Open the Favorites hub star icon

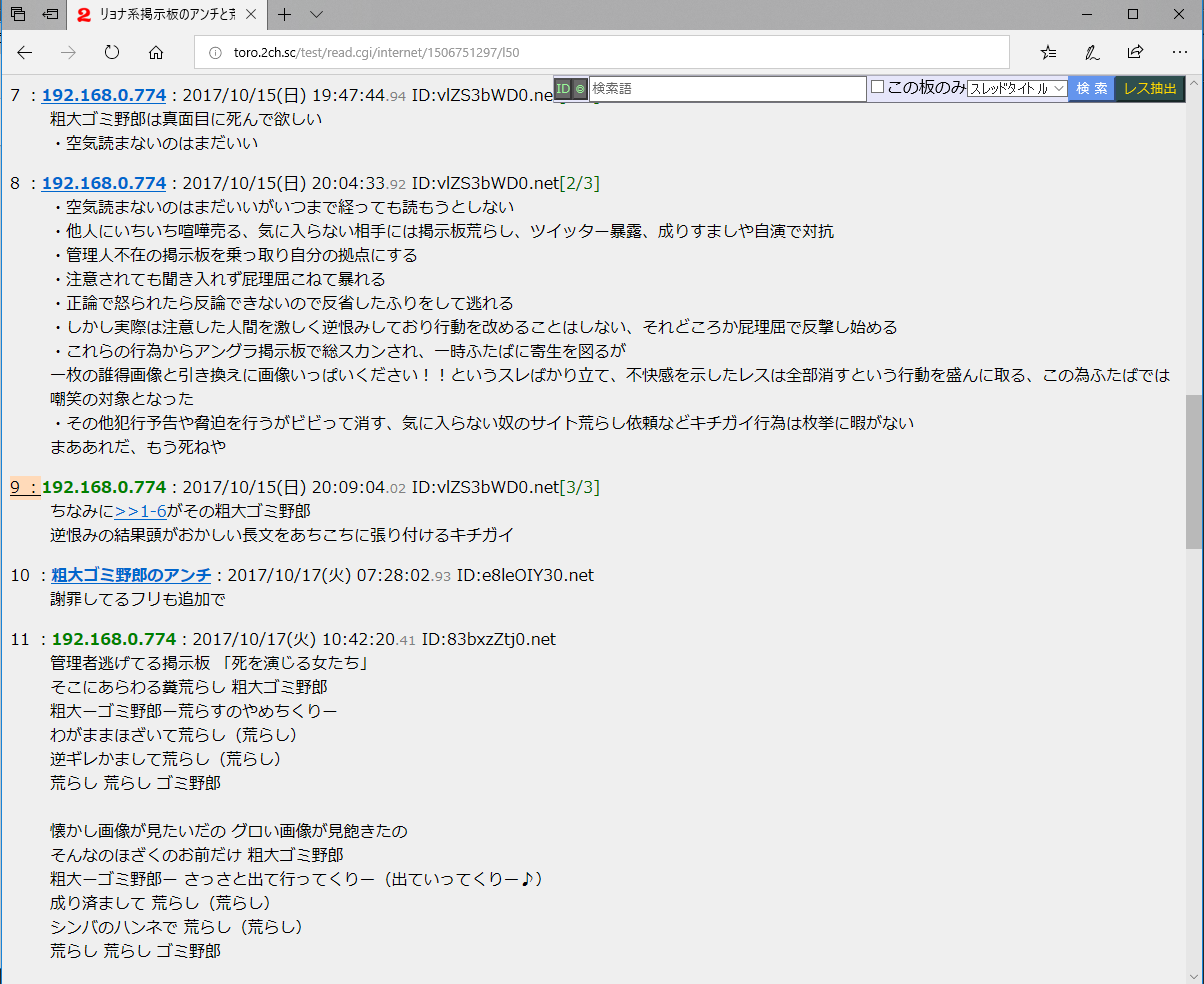tap(1048, 52)
